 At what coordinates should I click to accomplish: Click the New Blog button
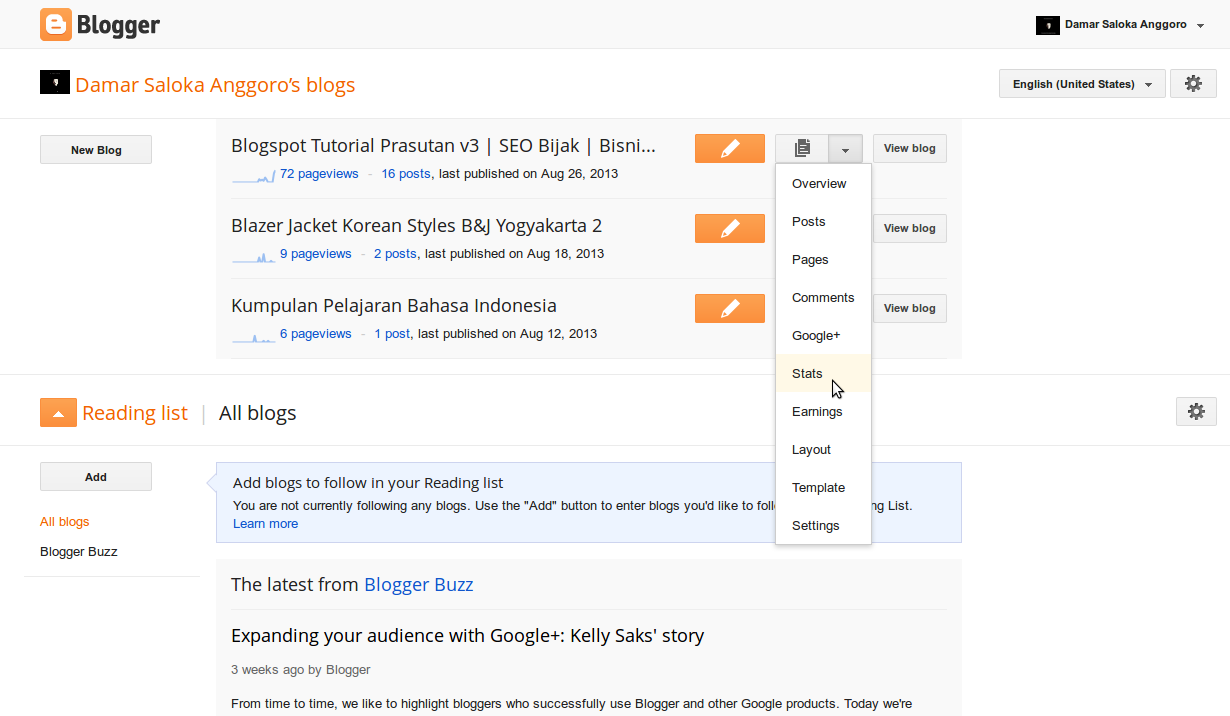coord(95,148)
